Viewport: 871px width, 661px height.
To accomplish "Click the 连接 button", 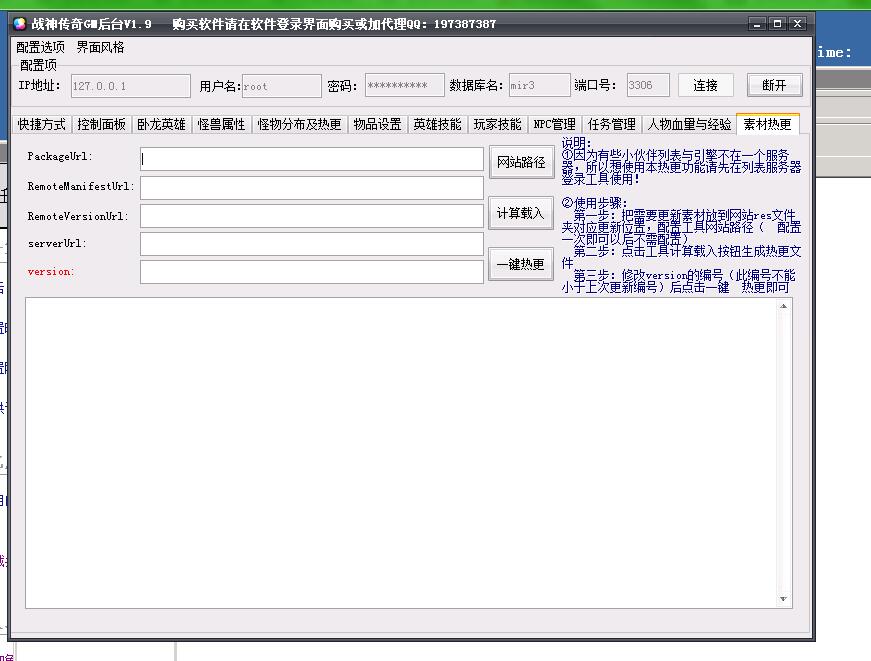I will point(705,85).
